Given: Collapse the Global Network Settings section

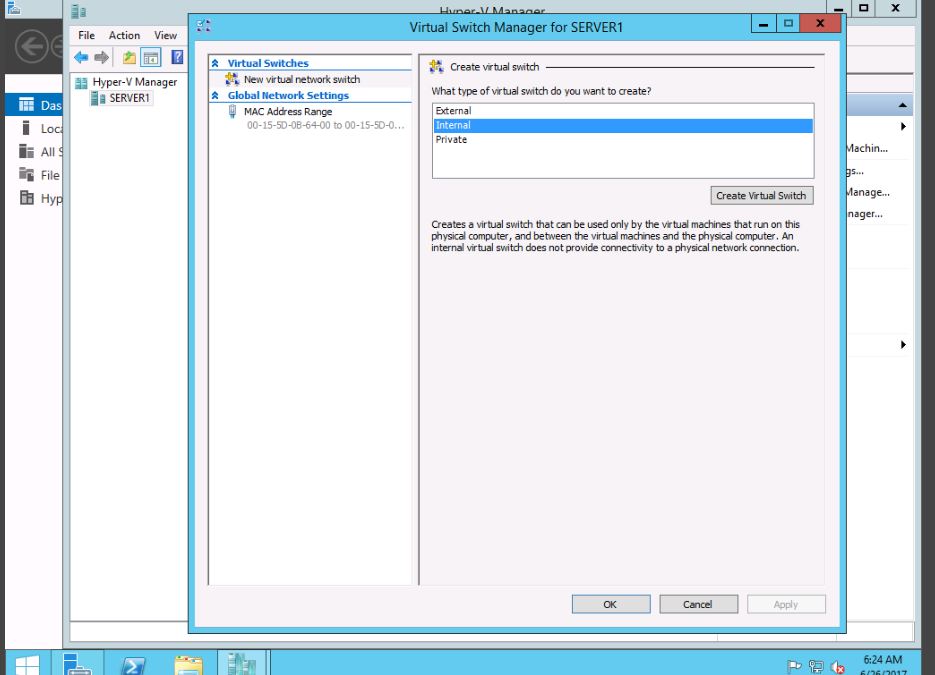Looking at the screenshot, I should 215,95.
